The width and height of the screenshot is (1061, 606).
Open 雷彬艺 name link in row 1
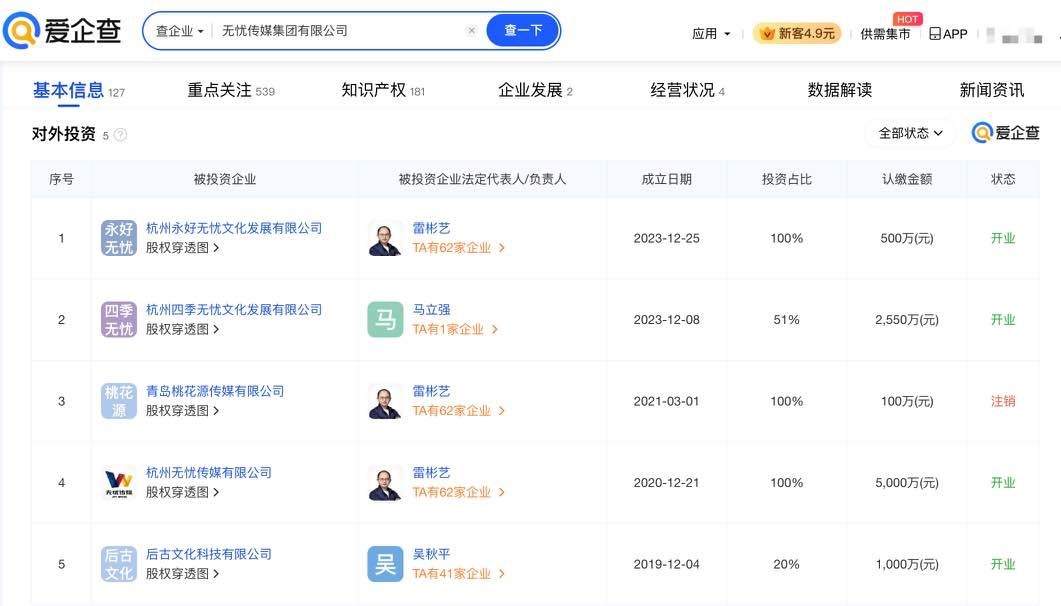point(431,228)
